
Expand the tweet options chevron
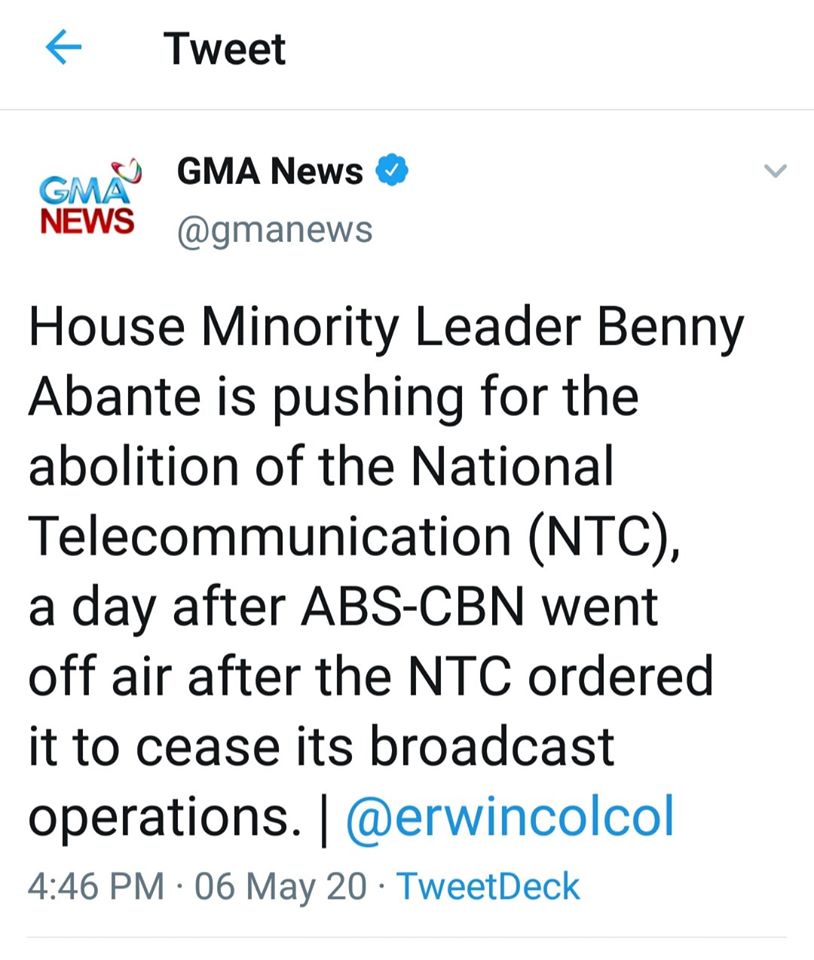tap(775, 171)
